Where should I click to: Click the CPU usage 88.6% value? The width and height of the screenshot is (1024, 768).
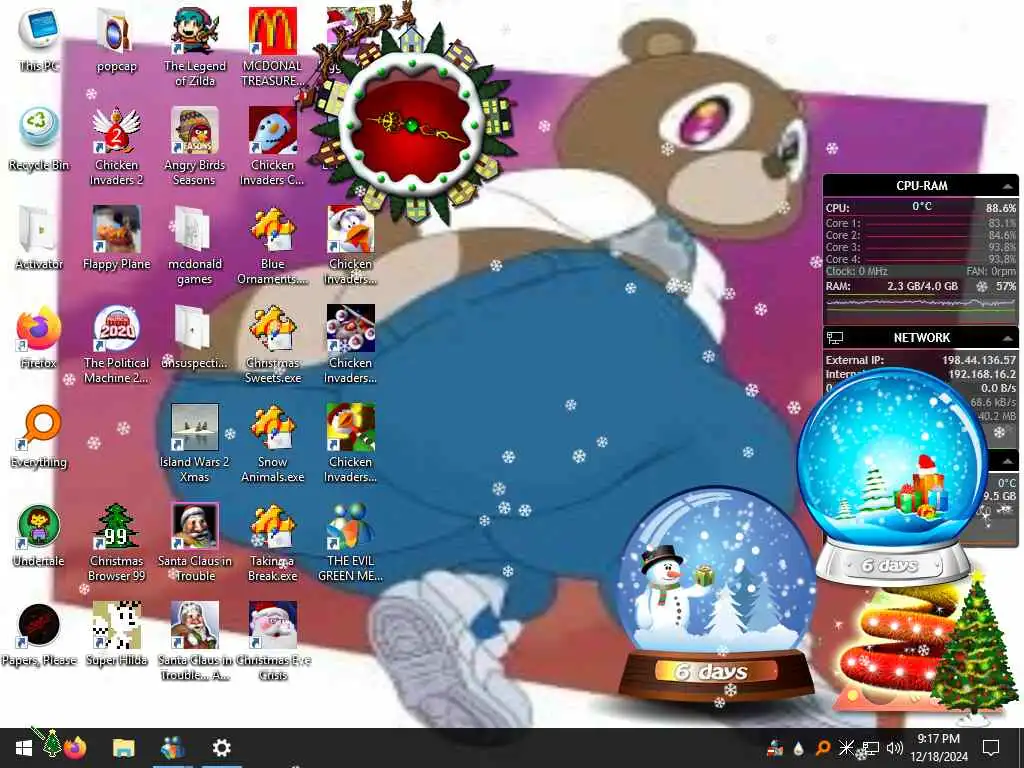(x=1000, y=208)
